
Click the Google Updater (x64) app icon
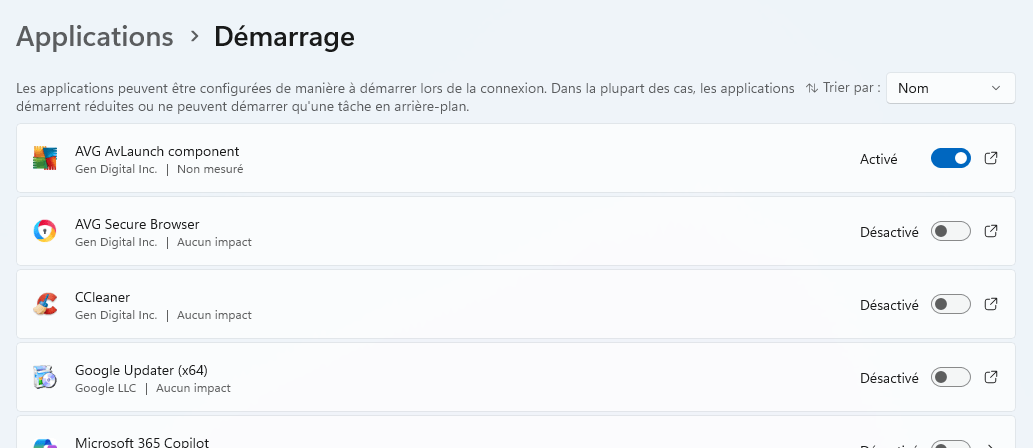(45, 378)
